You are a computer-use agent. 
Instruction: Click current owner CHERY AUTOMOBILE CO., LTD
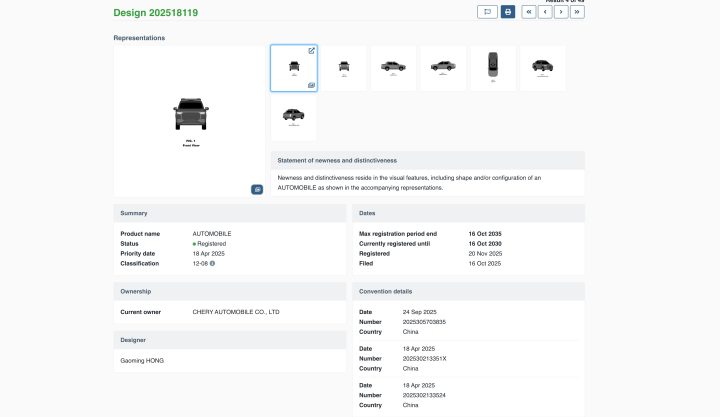pos(236,312)
